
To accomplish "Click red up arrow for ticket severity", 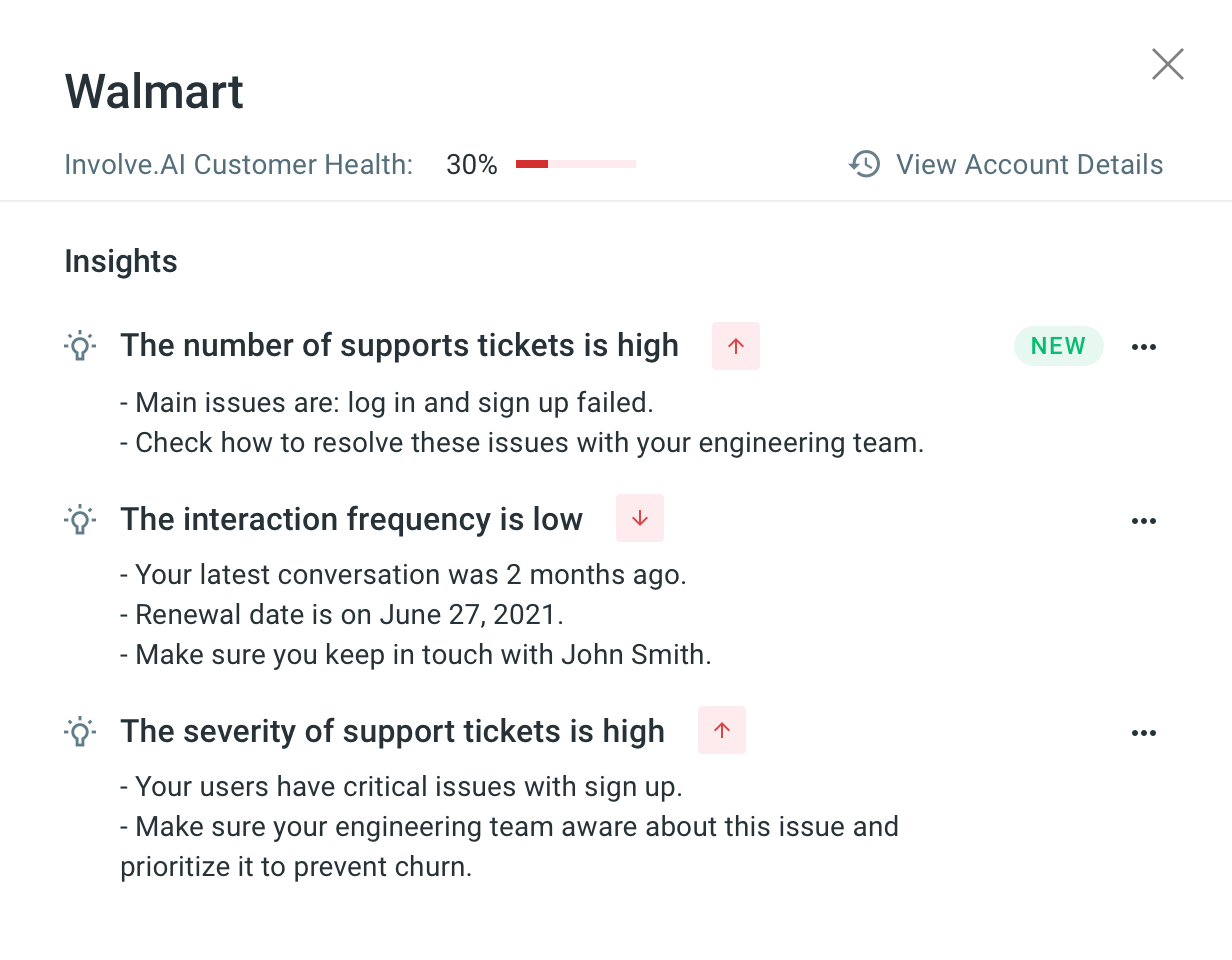I will coord(722,731).
